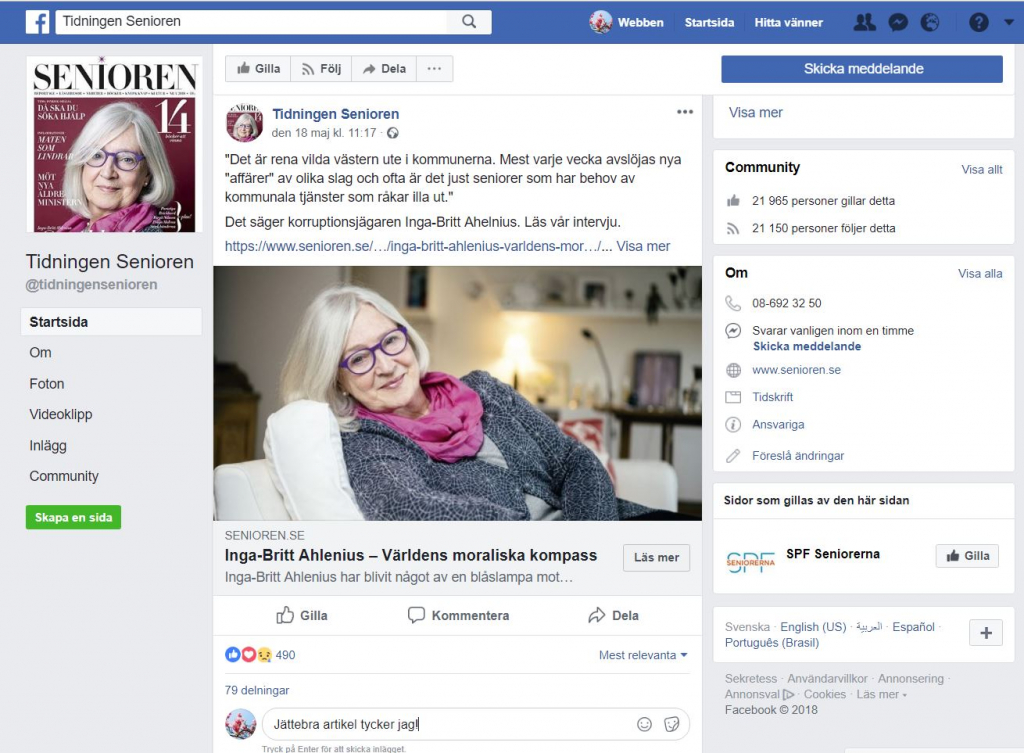Open the Mest relevanta sorting dropdown
The width and height of the screenshot is (1024, 753).
643,655
